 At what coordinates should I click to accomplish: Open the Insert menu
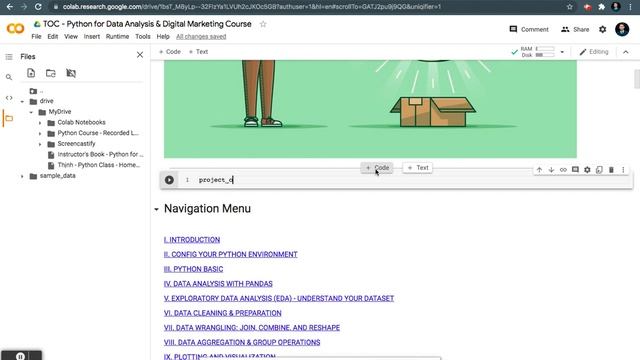coord(92,36)
